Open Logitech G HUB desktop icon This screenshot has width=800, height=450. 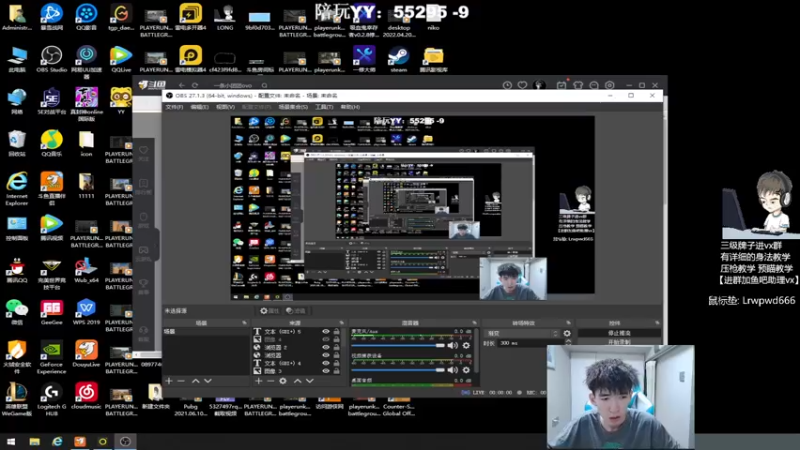click(52, 399)
